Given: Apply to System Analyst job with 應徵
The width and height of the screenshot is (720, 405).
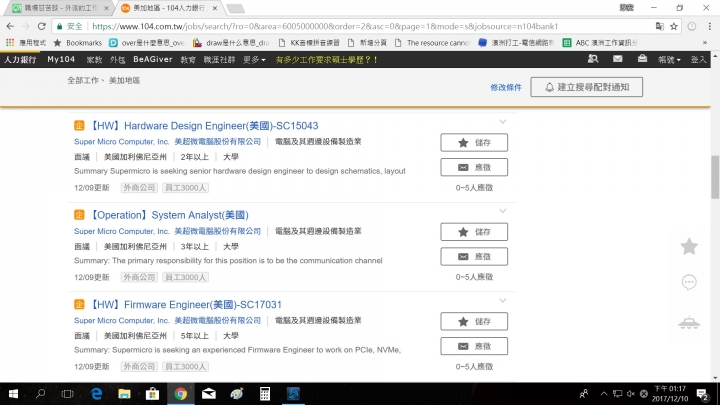Looking at the screenshot, I should [x=474, y=256].
